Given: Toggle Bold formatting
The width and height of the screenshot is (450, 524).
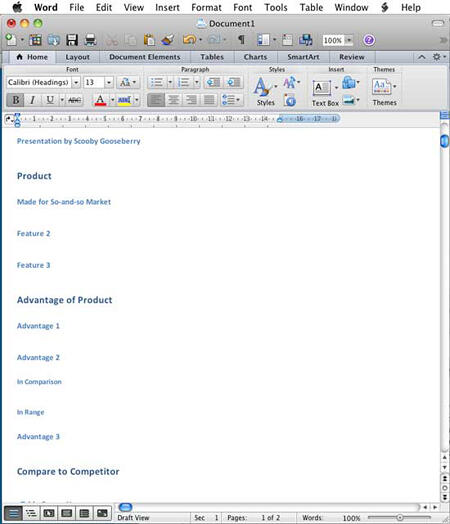Looking at the screenshot, I should tap(15, 100).
